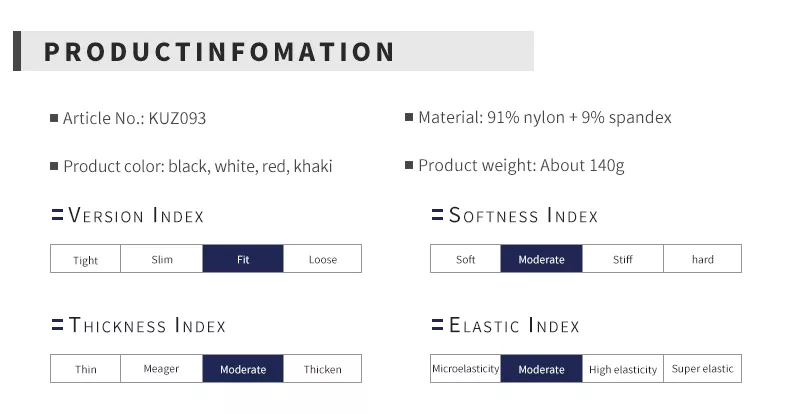The width and height of the screenshot is (790, 414).
Task: Choose Moderate softness option
Action: [541, 260]
